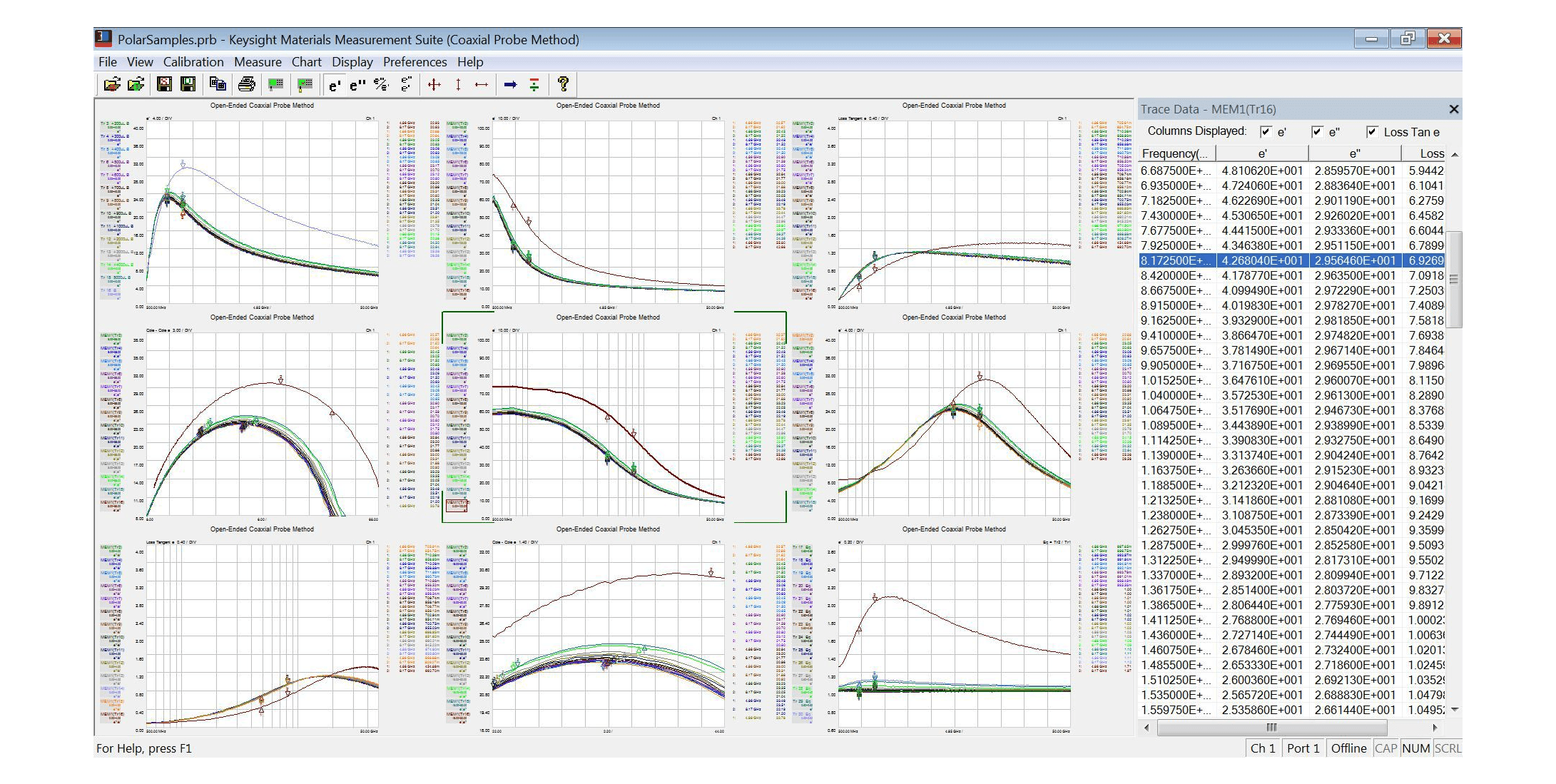The height and width of the screenshot is (784, 1556).
Task: Click the Copy to Clipboard toolbar icon
Action: 219,85
